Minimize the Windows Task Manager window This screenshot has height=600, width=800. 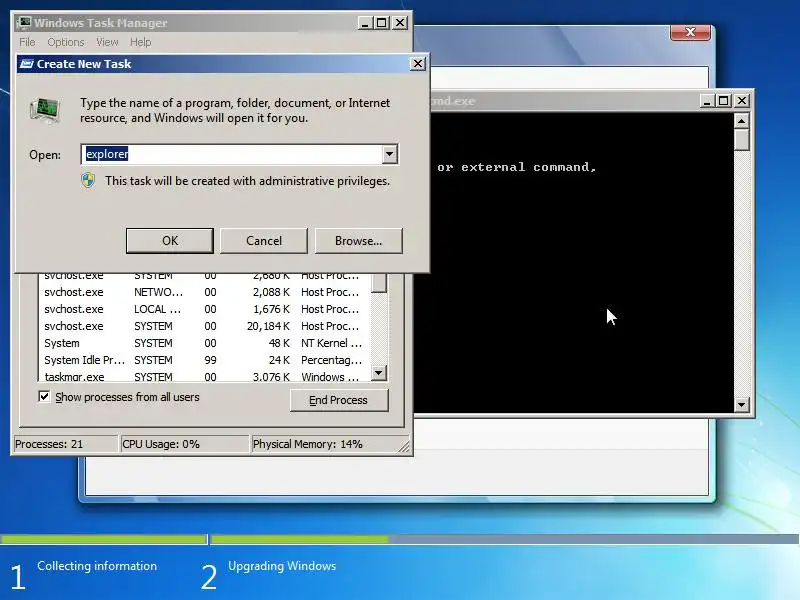365,23
